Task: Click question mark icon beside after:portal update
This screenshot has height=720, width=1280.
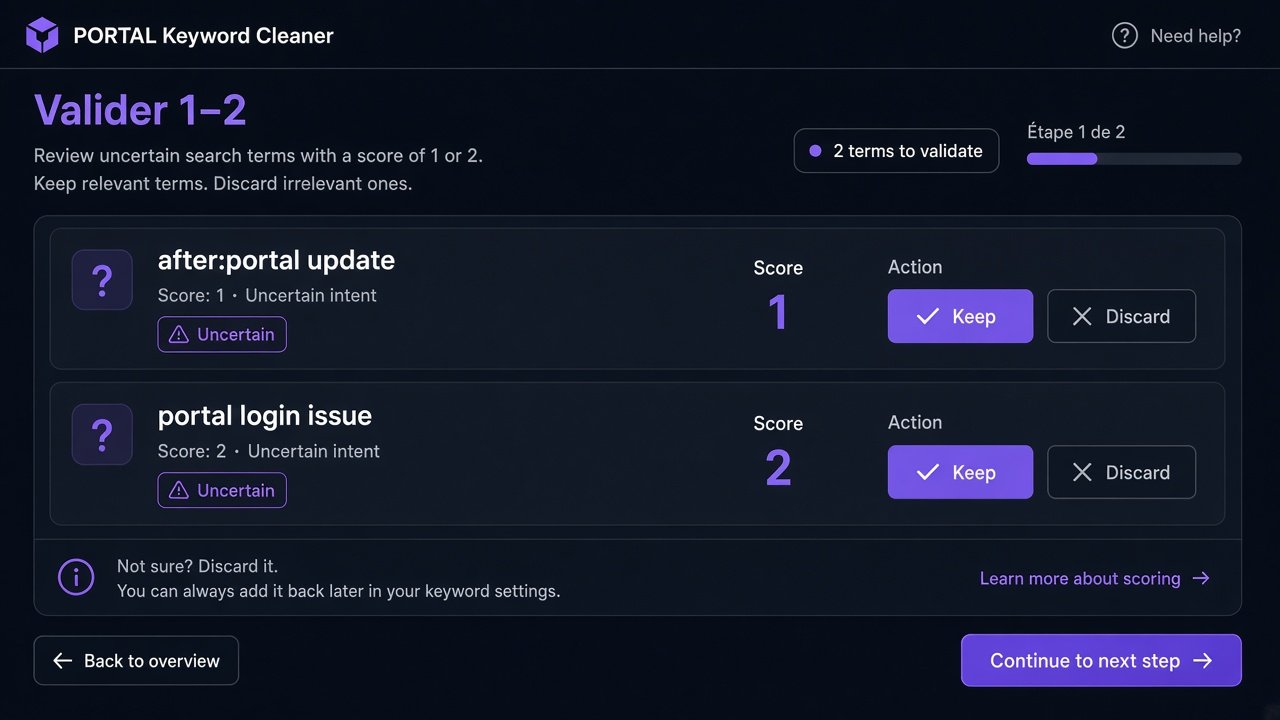Action: (102, 280)
